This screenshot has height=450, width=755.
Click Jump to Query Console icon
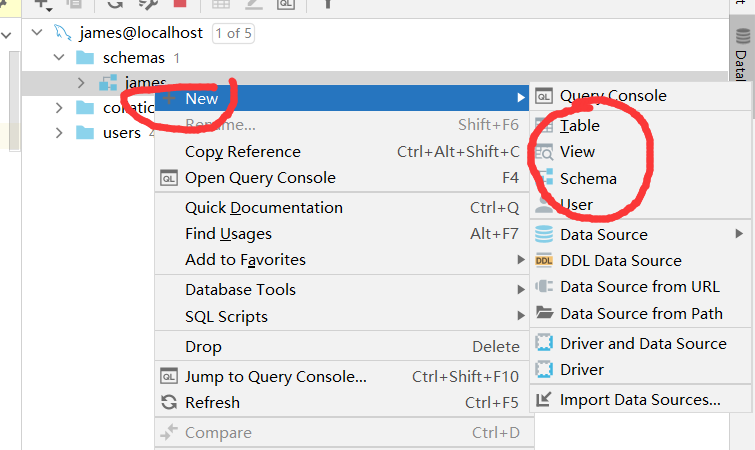(x=169, y=376)
